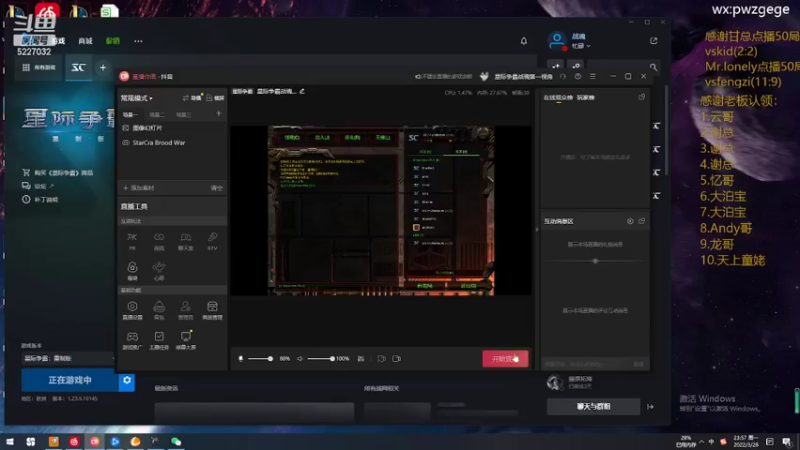This screenshot has height=450, width=800.
Task: Click 清空 clear sources button
Action: click(217, 188)
